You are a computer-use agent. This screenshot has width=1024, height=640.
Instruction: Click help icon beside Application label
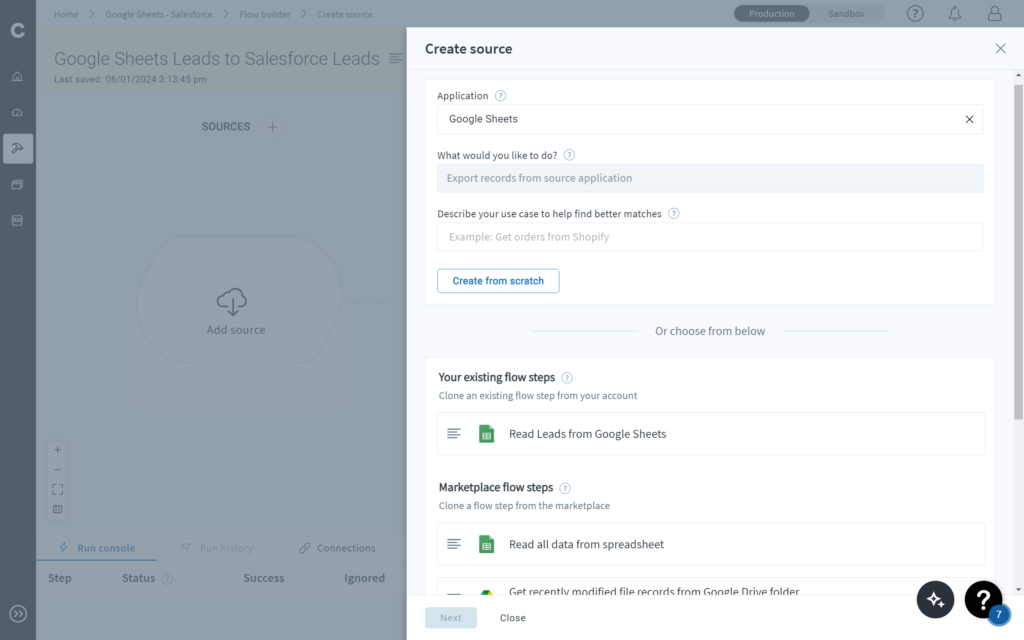point(501,96)
